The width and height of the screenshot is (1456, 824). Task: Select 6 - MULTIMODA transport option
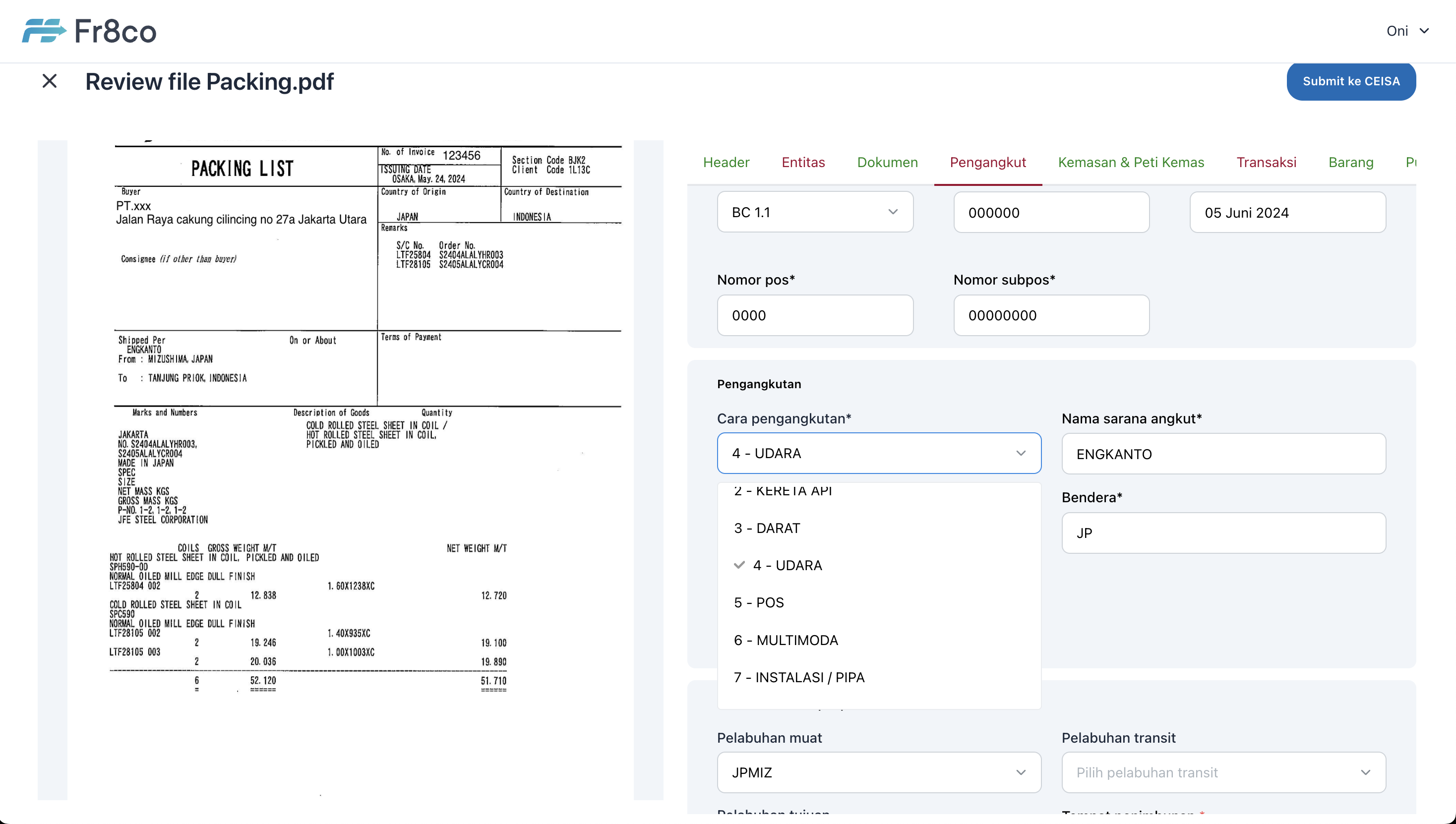[x=786, y=640]
